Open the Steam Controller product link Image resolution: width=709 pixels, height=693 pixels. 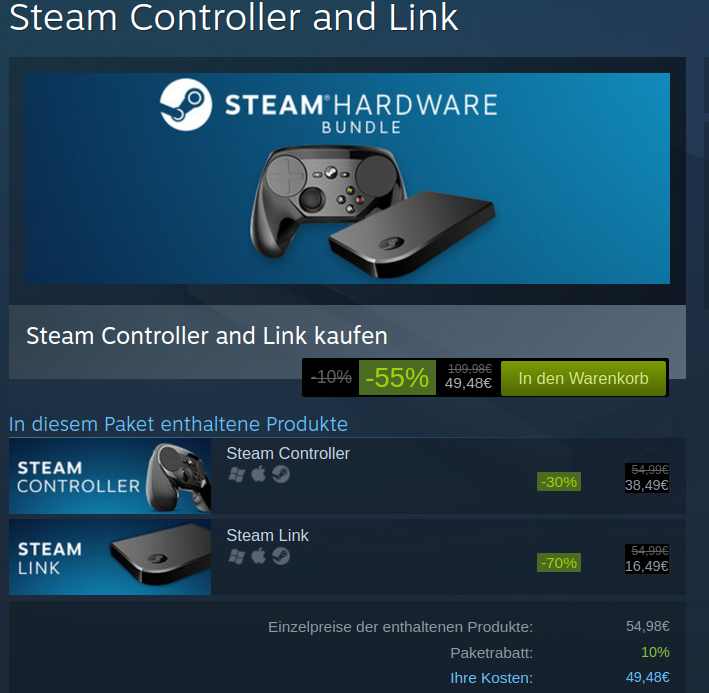(288, 453)
